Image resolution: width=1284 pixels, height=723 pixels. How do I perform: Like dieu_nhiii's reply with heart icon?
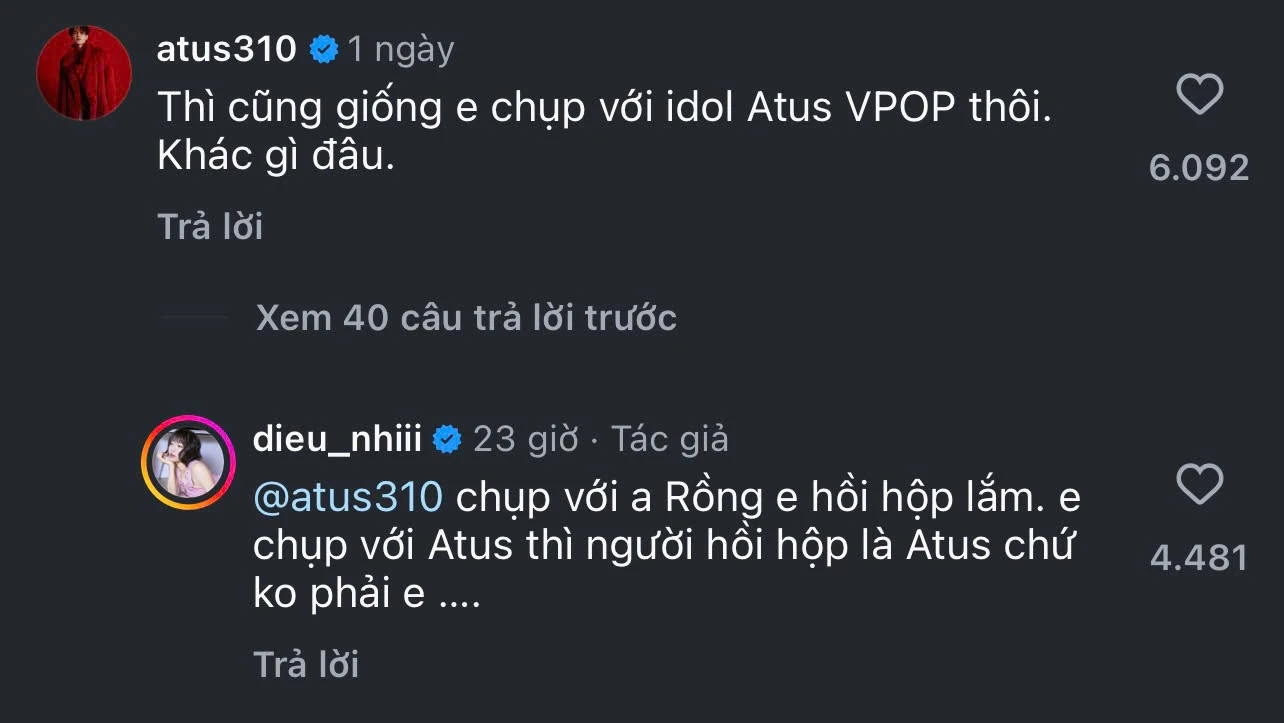tap(1199, 486)
